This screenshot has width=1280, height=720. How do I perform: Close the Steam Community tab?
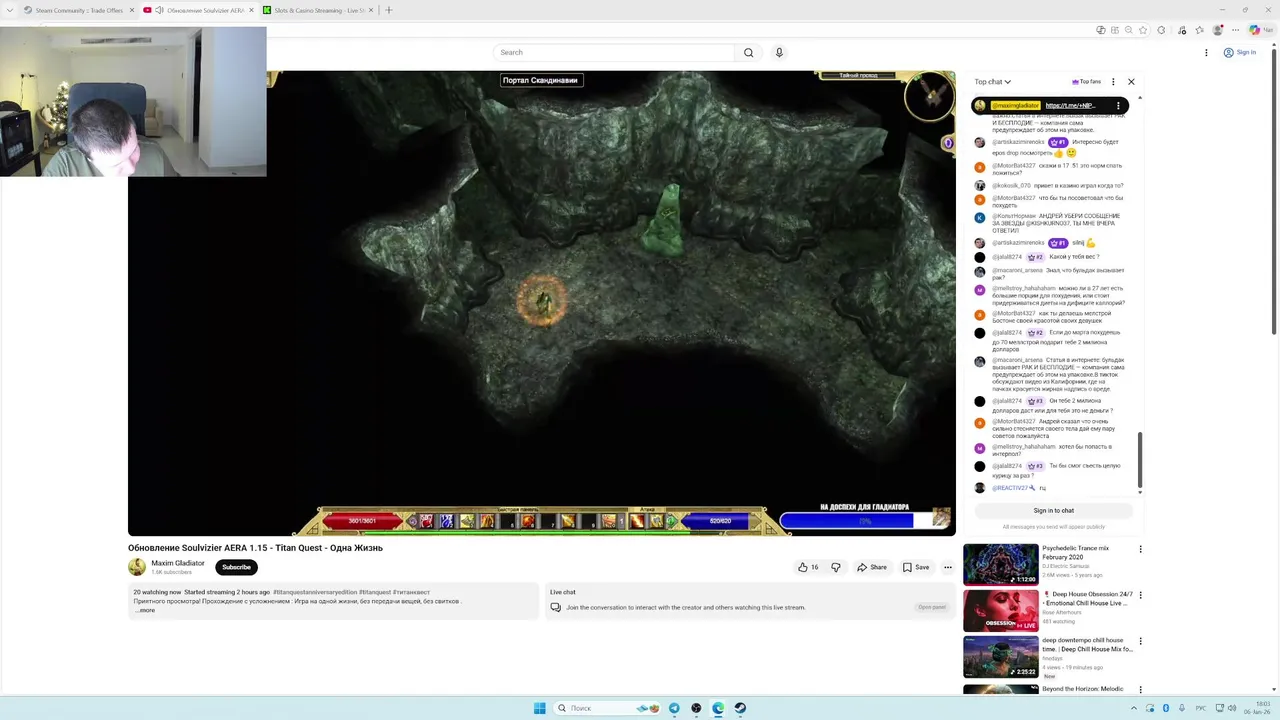(x=131, y=10)
